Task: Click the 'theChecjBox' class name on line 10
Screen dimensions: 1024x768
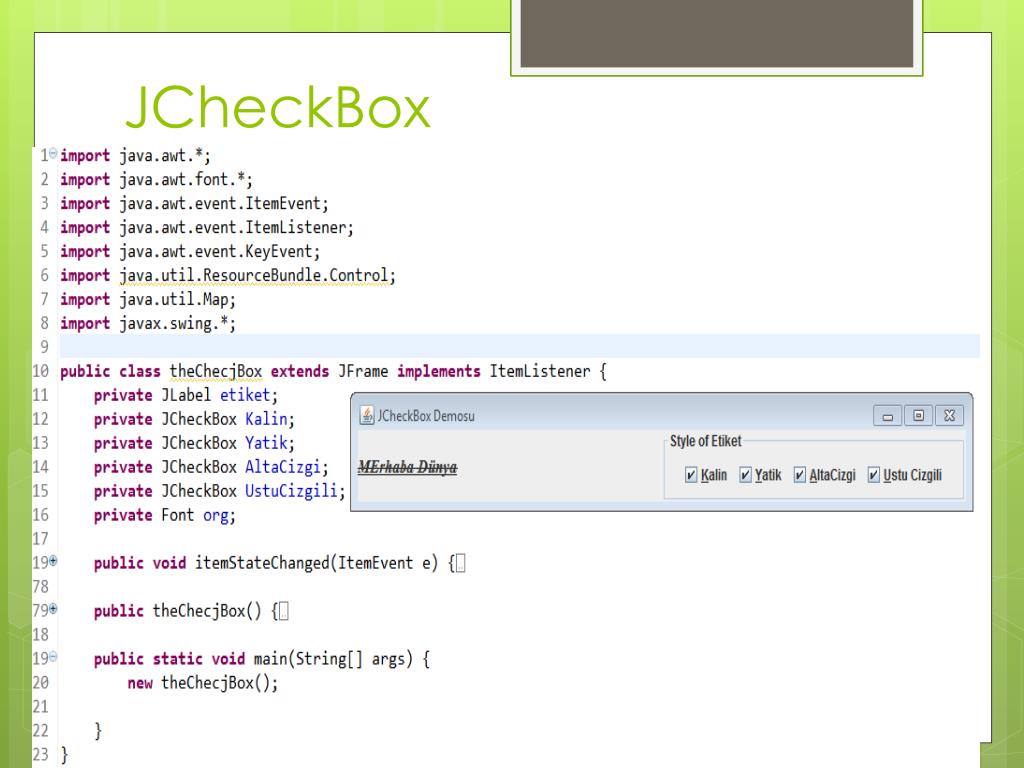Action: [x=216, y=372]
